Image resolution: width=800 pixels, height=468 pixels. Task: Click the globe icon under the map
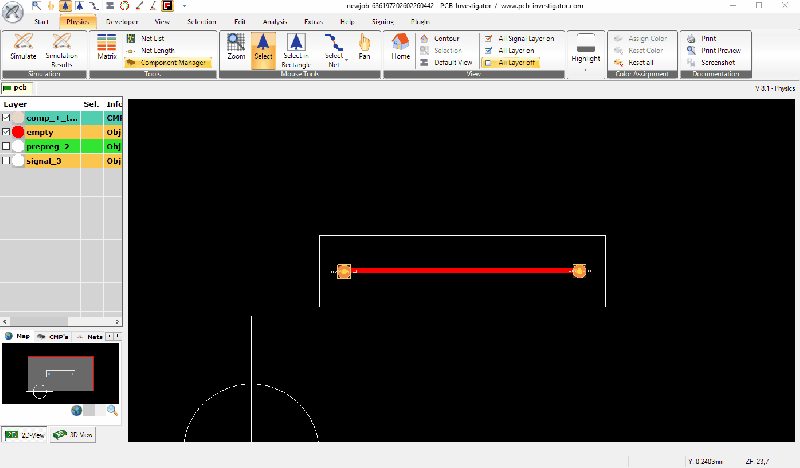click(x=77, y=410)
